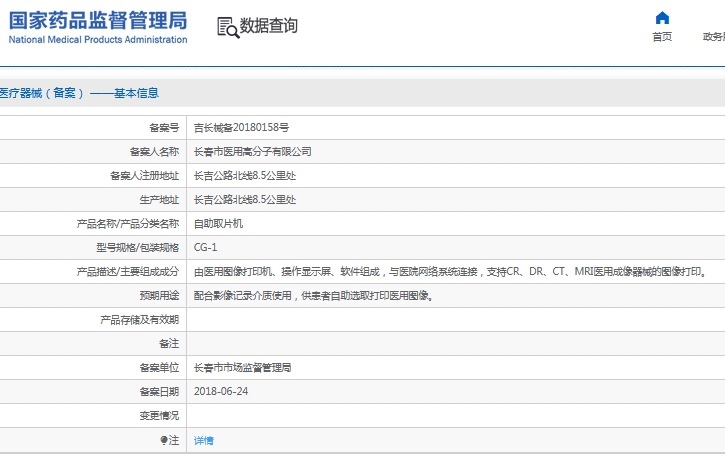This screenshot has height=458, width=725.
Task: Click the 产品存储及有效期 label
Action: (140, 320)
